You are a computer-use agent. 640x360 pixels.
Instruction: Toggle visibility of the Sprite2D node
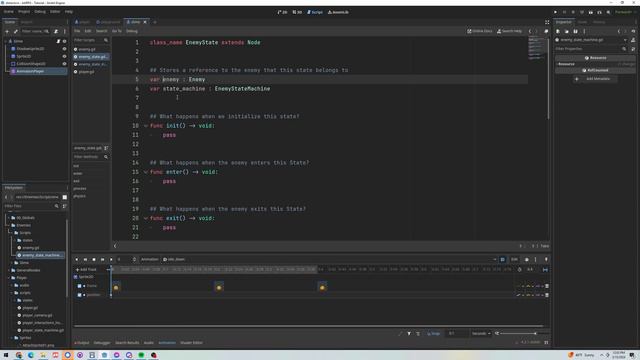[64, 56]
